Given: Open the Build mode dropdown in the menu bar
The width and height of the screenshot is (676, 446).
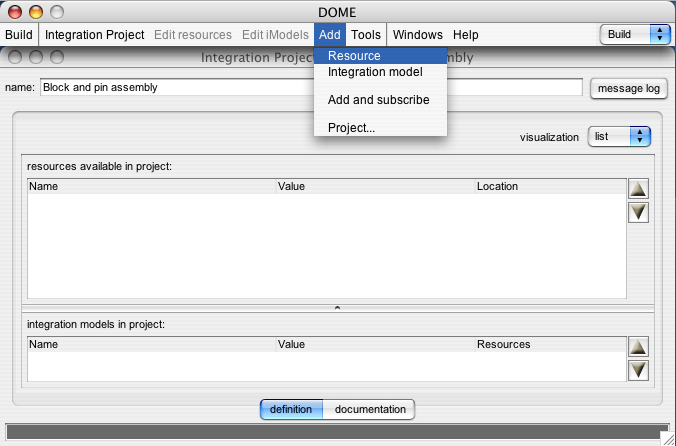Looking at the screenshot, I should [635, 34].
